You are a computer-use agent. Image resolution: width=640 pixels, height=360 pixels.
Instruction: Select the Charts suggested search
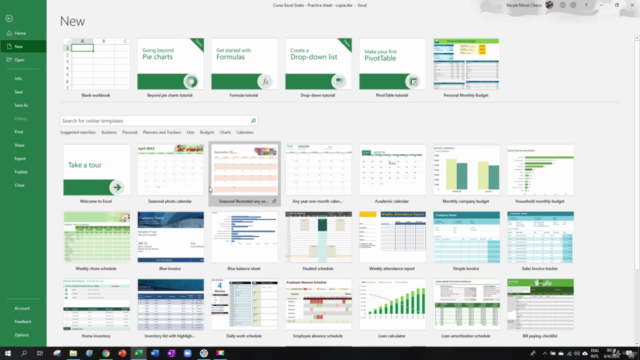tap(225, 132)
